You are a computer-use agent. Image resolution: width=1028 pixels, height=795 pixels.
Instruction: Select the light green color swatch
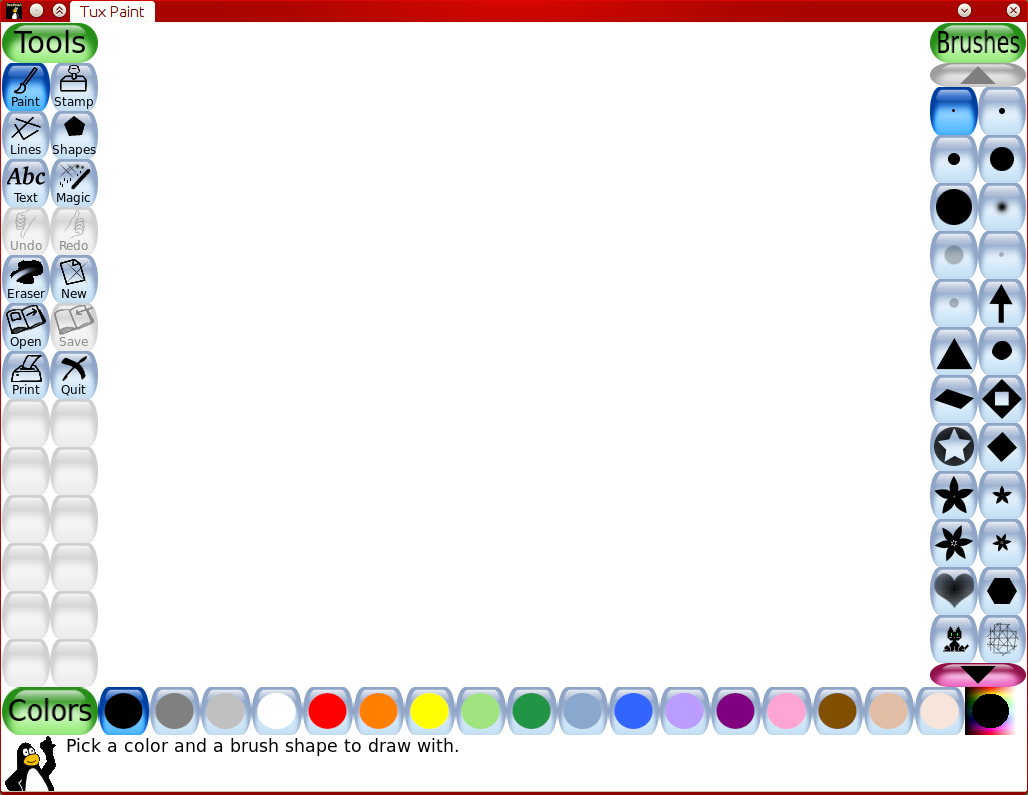coord(480,710)
